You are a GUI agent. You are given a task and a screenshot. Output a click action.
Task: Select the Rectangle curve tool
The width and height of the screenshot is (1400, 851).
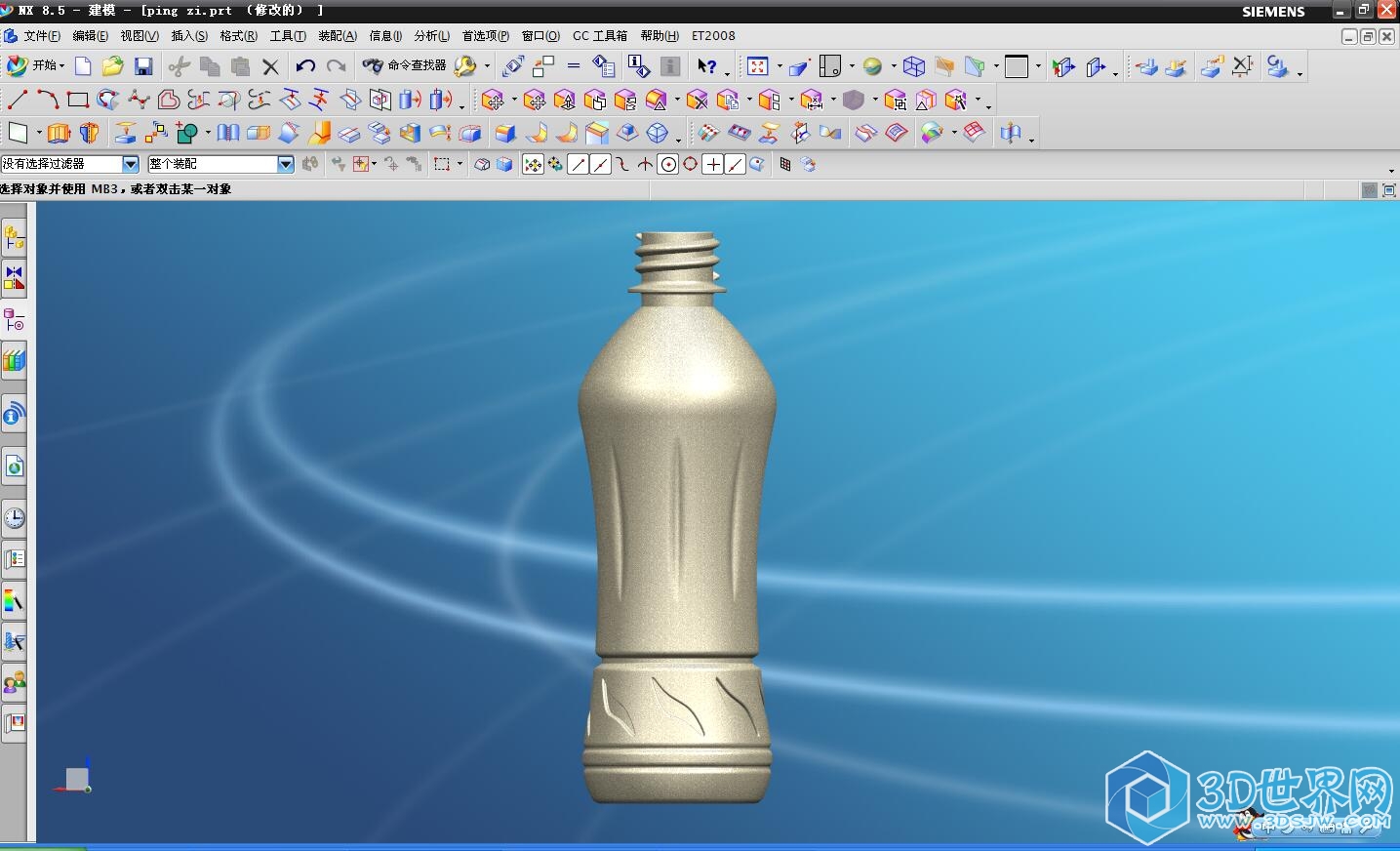coord(78,100)
